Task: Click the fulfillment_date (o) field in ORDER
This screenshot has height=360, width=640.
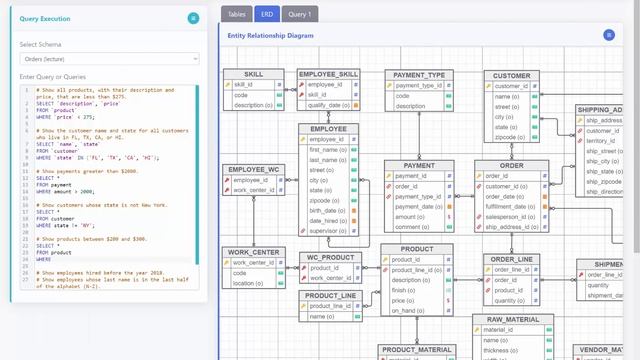Action: [510, 207]
